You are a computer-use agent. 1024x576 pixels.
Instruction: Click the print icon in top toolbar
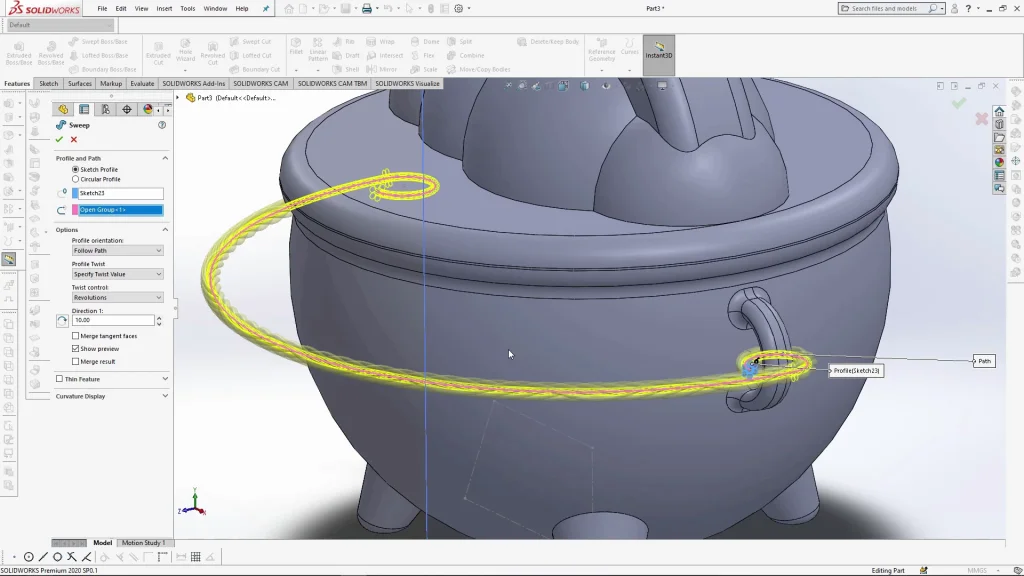point(367,9)
